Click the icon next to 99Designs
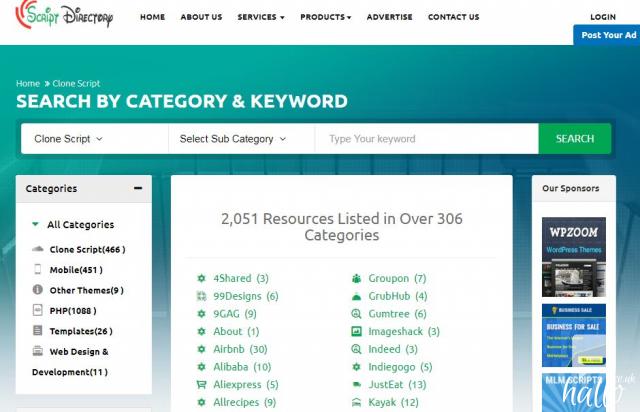640x412 pixels. pyautogui.click(x=202, y=296)
